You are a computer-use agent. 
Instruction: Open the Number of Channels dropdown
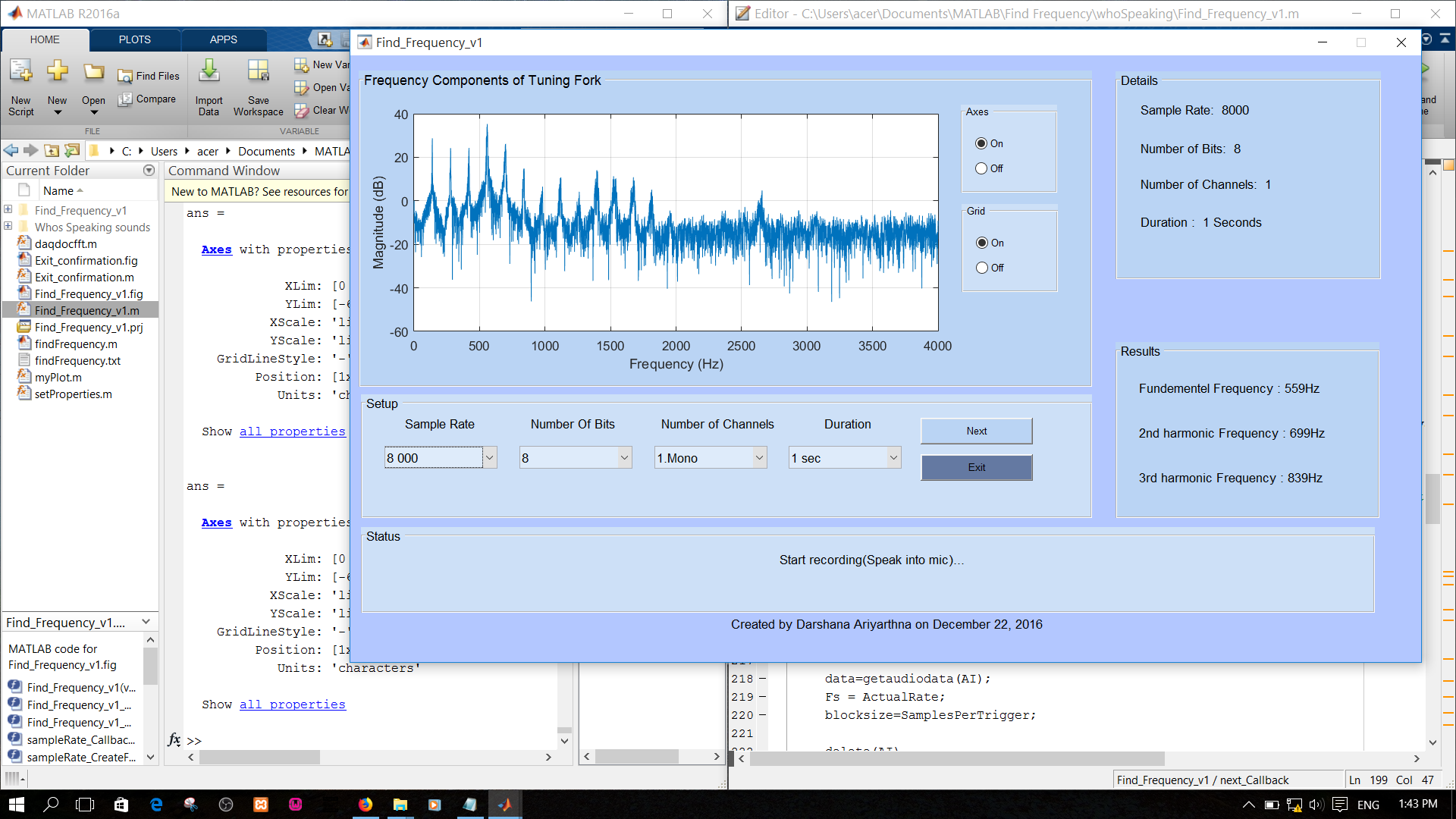(x=759, y=457)
